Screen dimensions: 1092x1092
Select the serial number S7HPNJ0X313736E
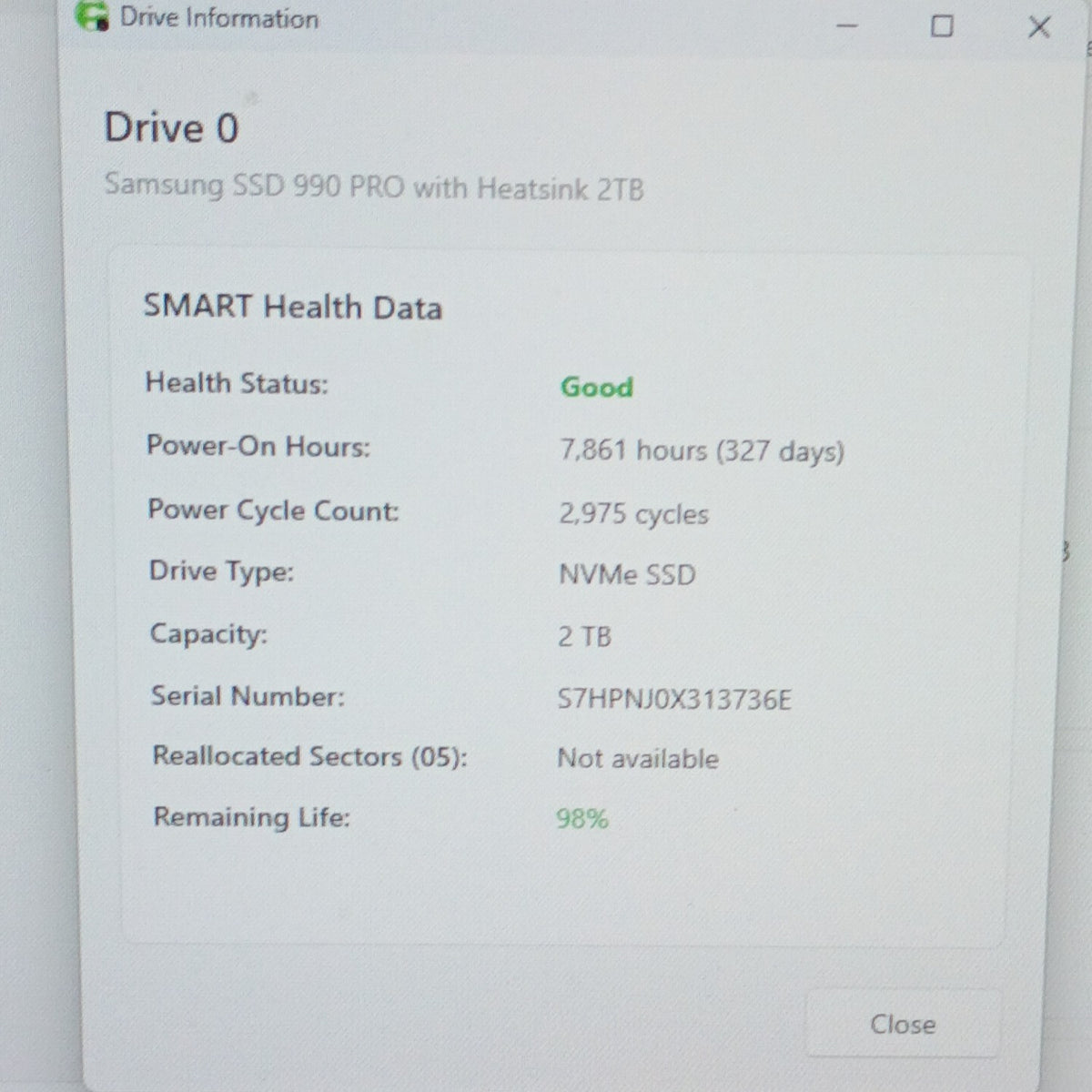point(674,699)
